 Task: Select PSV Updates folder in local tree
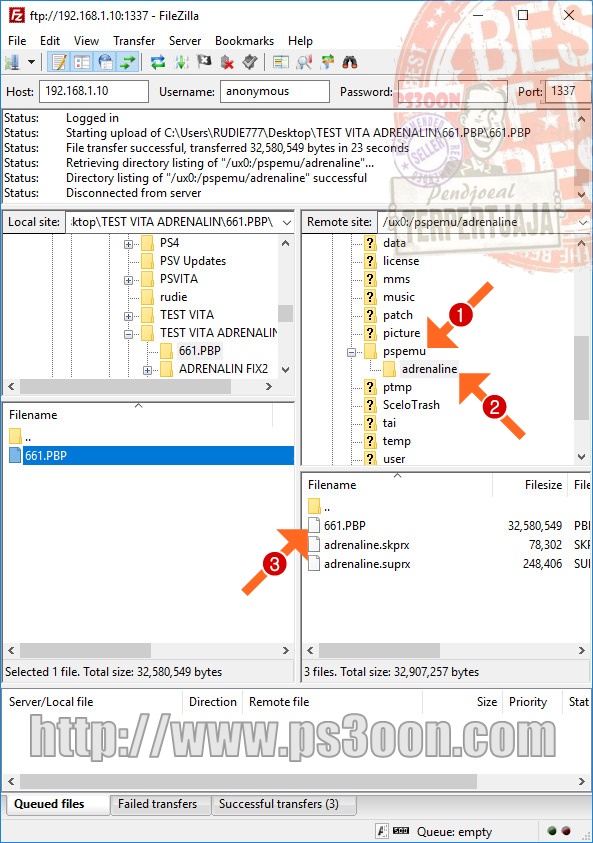click(193, 261)
